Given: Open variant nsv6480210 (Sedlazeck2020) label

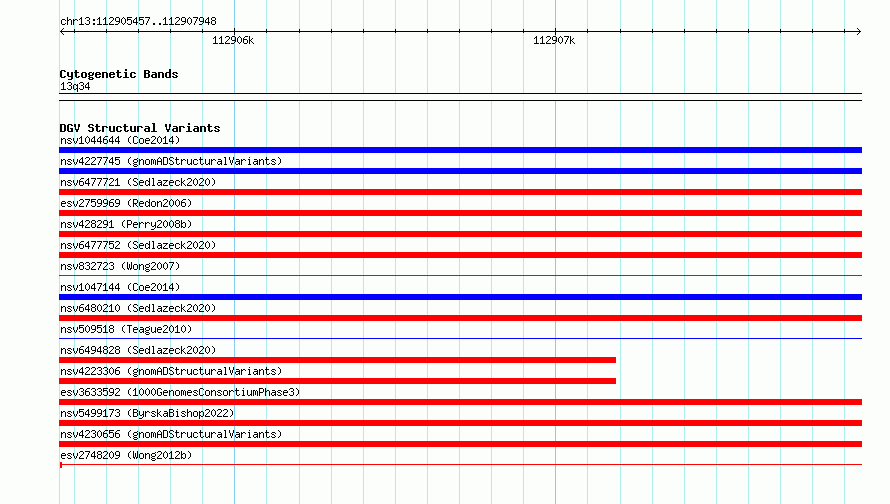Looking at the screenshot, I should pos(138,308).
